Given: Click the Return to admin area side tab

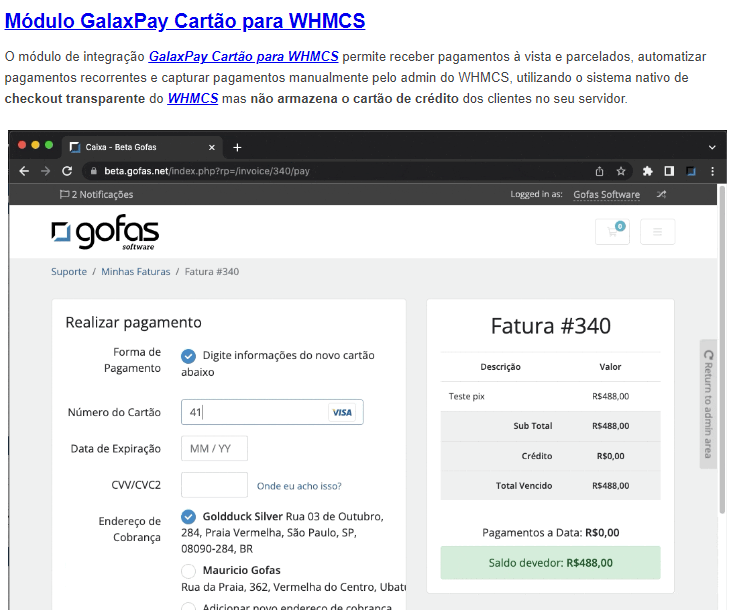Looking at the screenshot, I should point(708,404).
